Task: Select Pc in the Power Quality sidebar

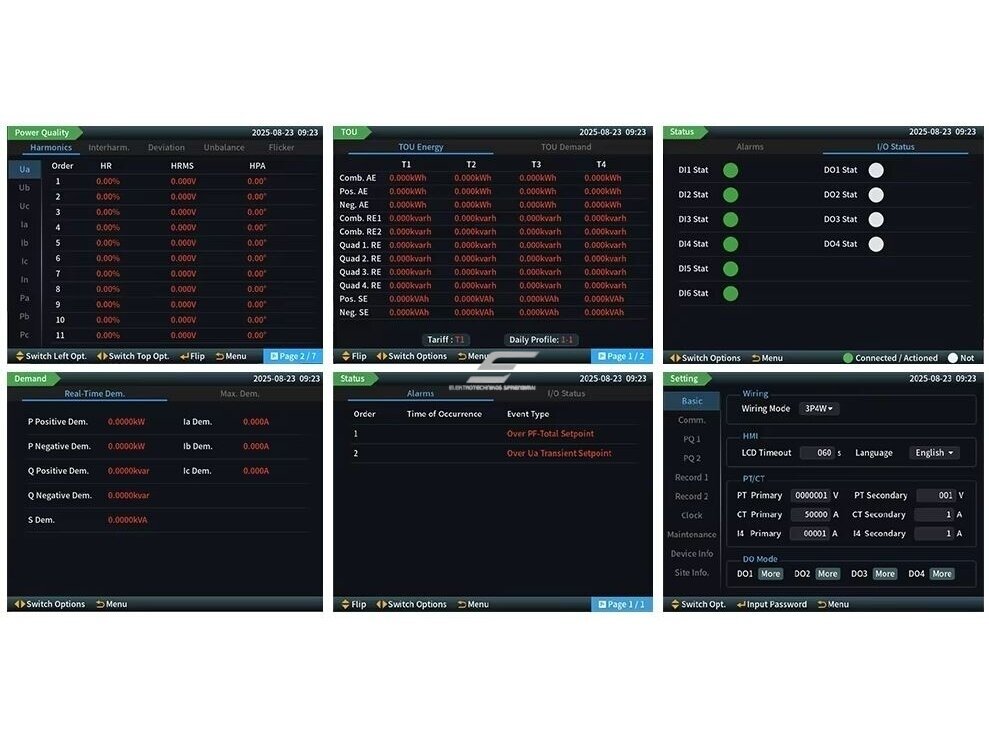Action: pyautogui.click(x=25, y=335)
